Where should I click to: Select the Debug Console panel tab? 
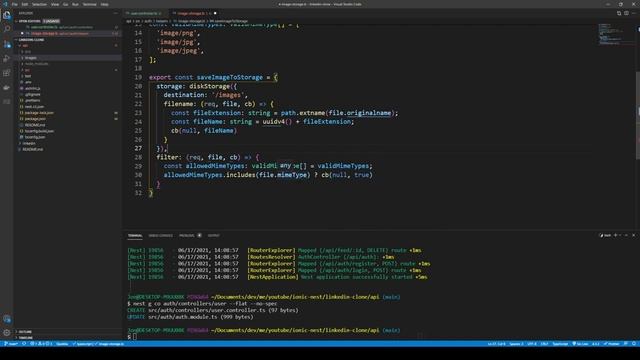point(160,236)
